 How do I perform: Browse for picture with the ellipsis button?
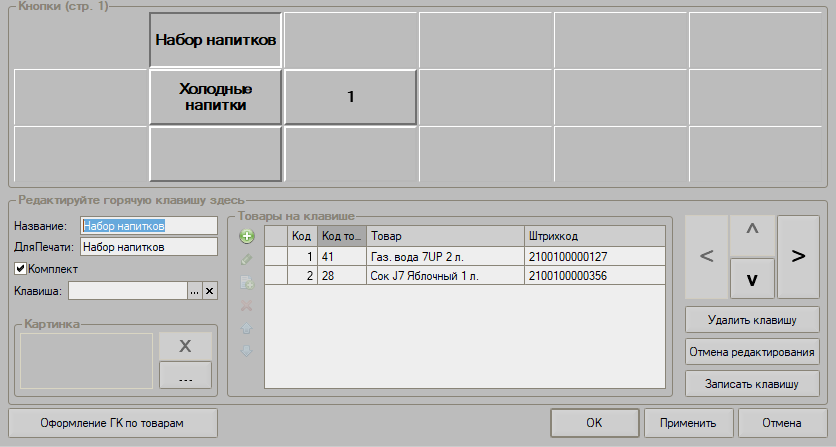pos(185,375)
